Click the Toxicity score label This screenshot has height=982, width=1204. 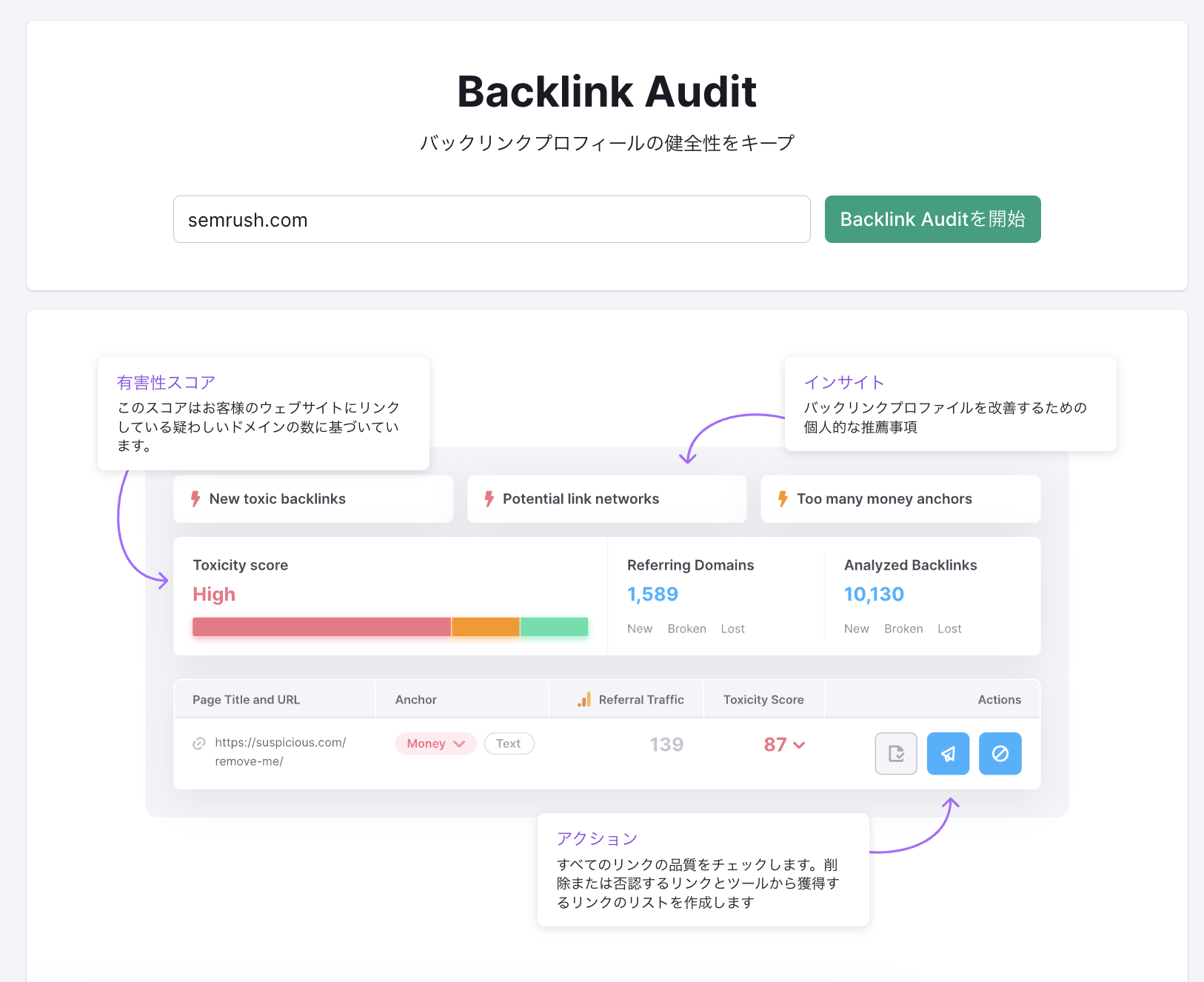click(x=241, y=565)
